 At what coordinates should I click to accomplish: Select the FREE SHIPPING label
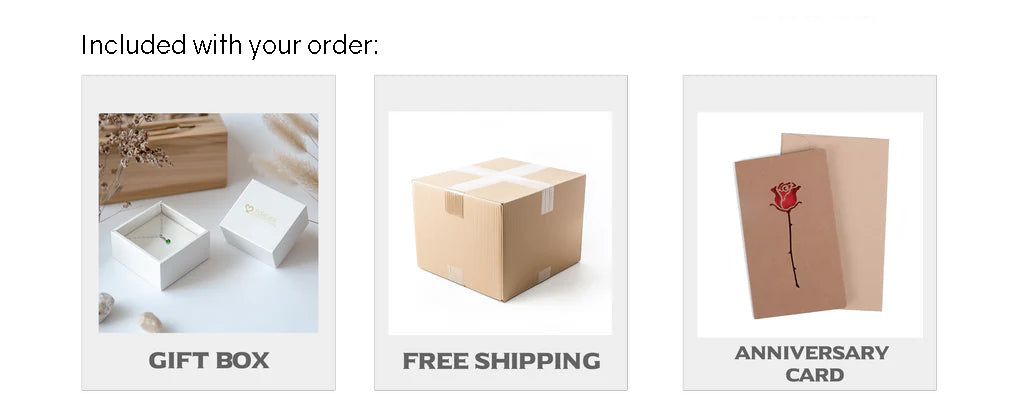click(501, 361)
